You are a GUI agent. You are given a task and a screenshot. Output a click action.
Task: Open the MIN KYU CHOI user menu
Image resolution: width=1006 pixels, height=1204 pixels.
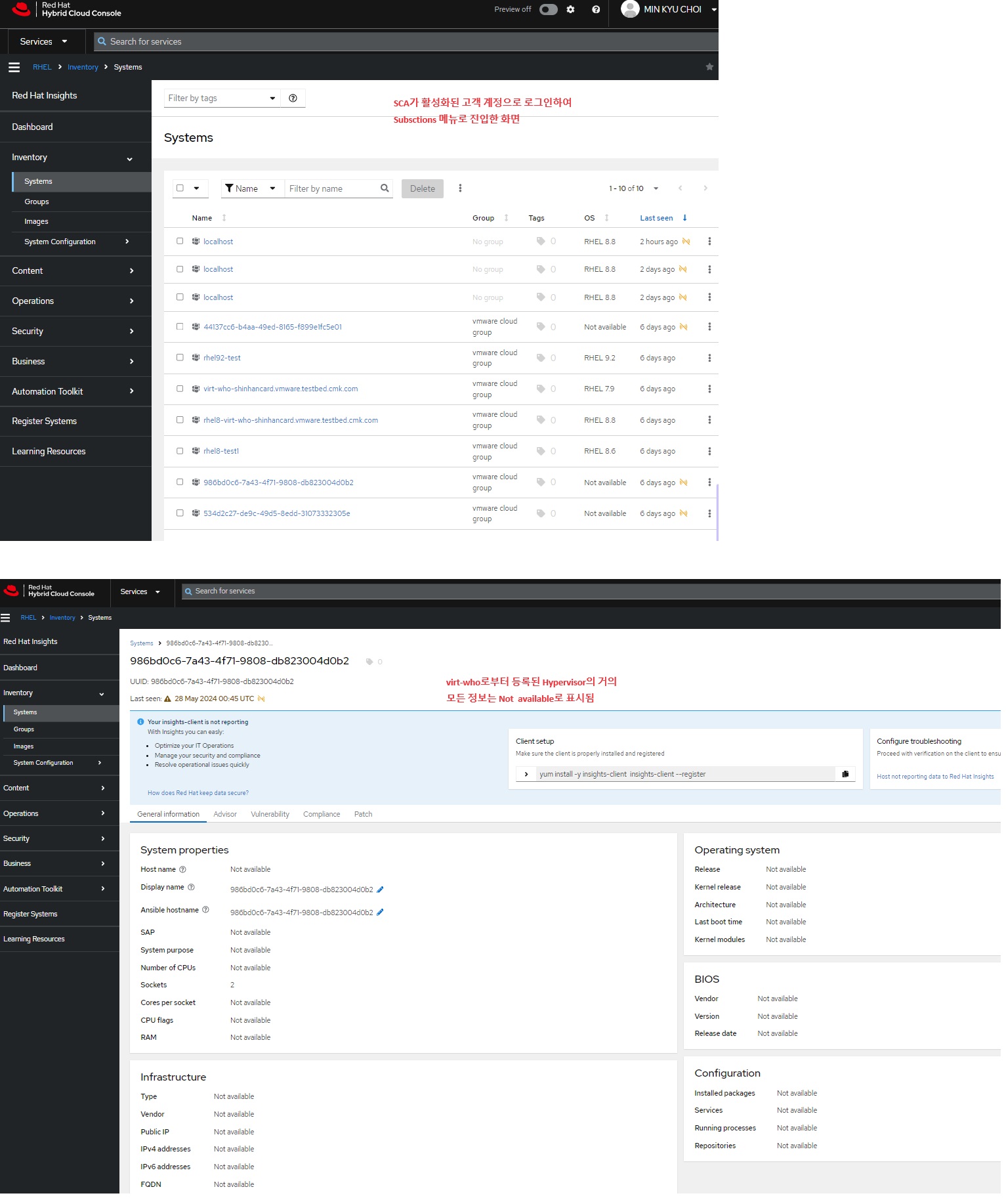pyautogui.click(x=669, y=9)
